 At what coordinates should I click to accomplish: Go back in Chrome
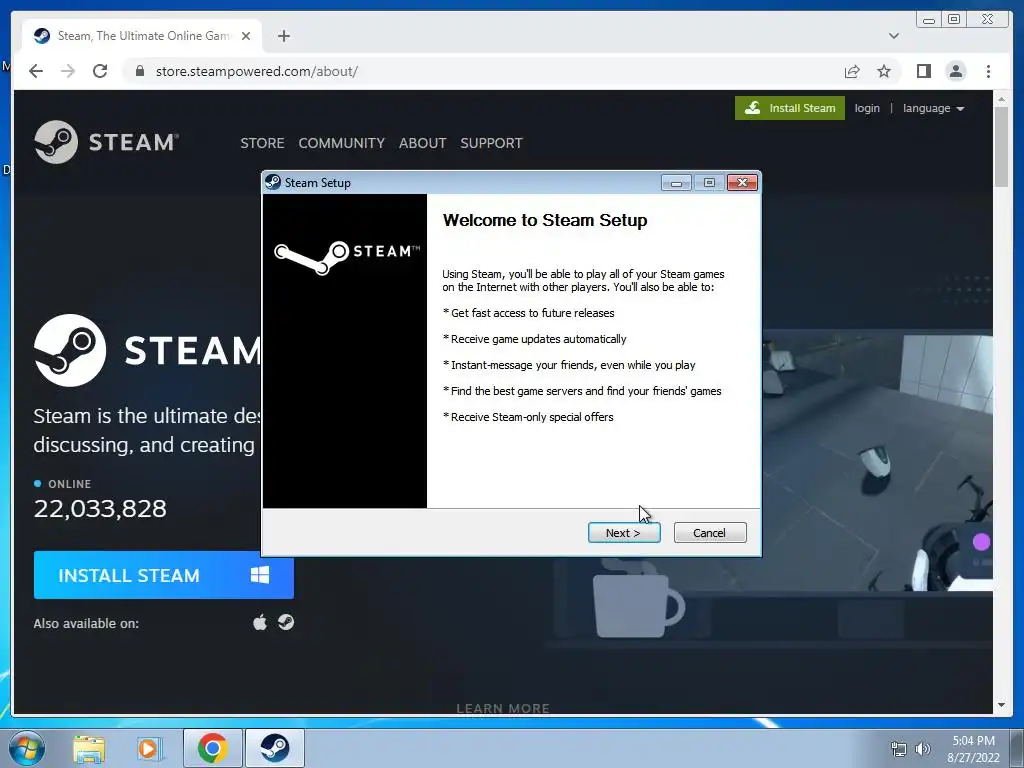click(36, 71)
